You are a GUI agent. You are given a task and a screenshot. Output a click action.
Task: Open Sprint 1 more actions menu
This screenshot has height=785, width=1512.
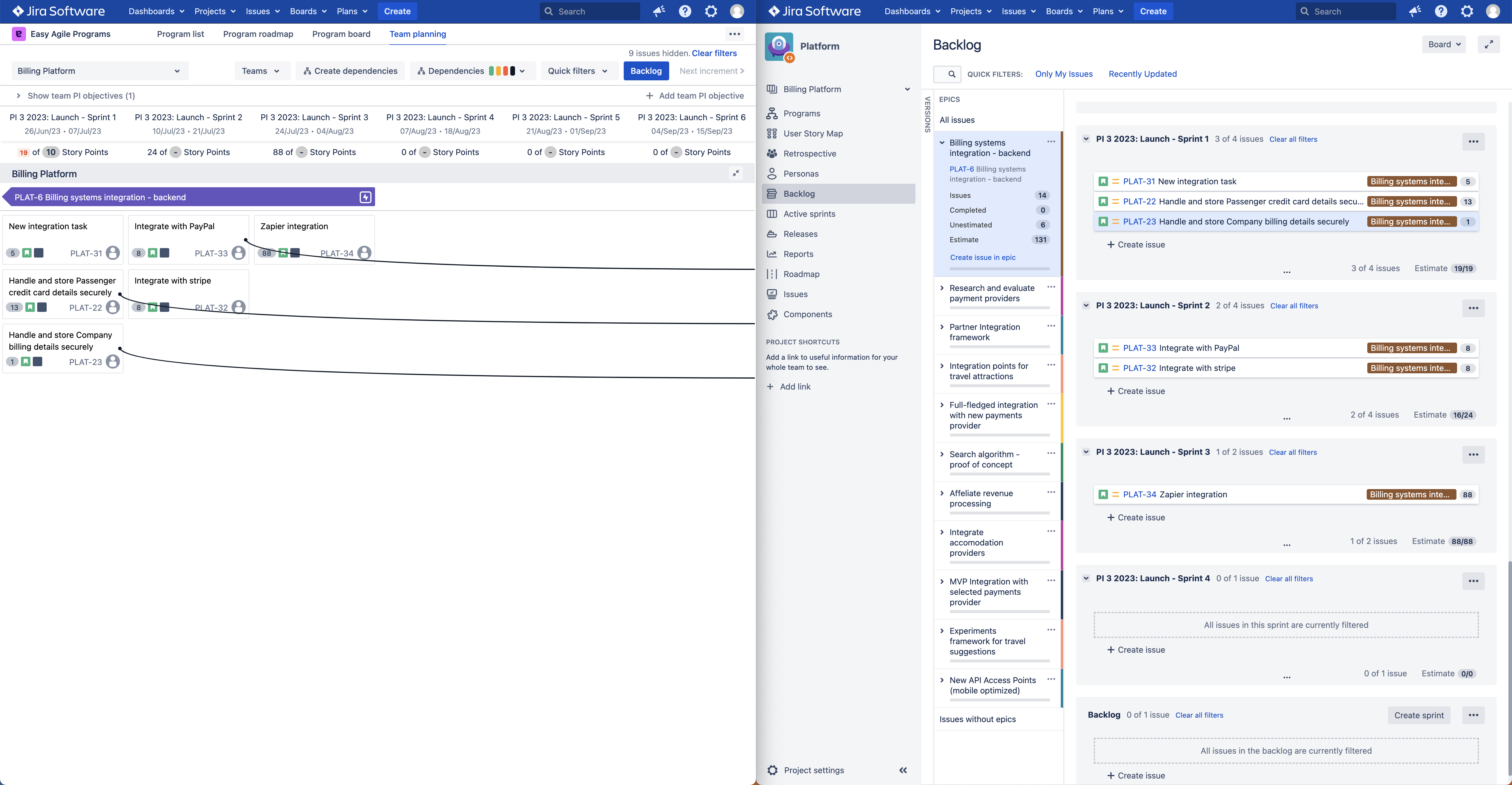(x=1473, y=141)
